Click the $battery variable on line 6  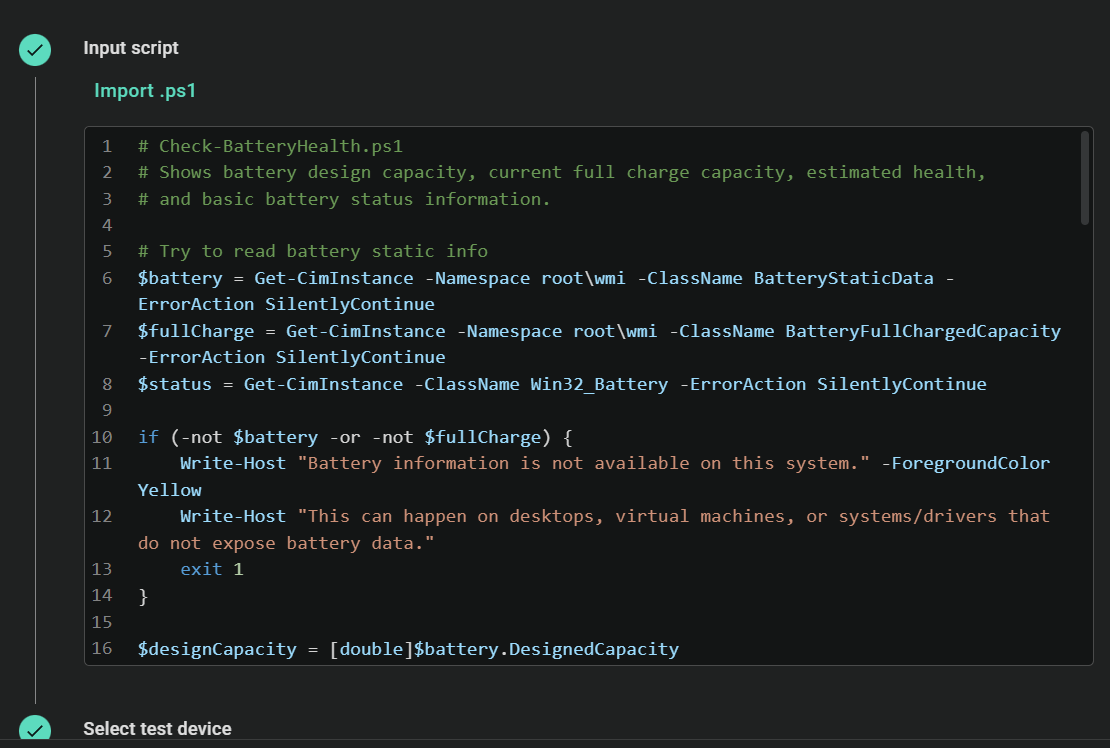click(x=180, y=278)
